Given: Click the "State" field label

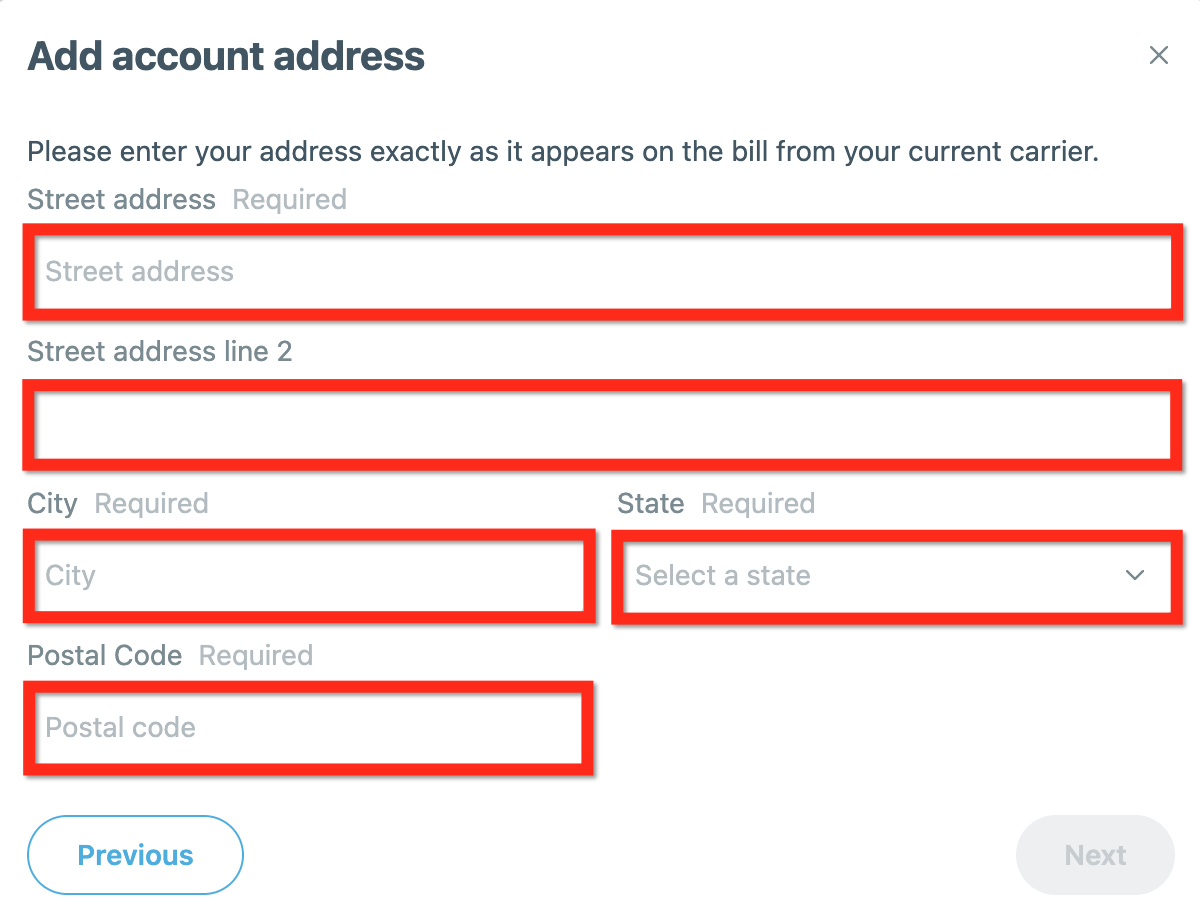Looking at the screenshot, I should [x=650, y=504].
